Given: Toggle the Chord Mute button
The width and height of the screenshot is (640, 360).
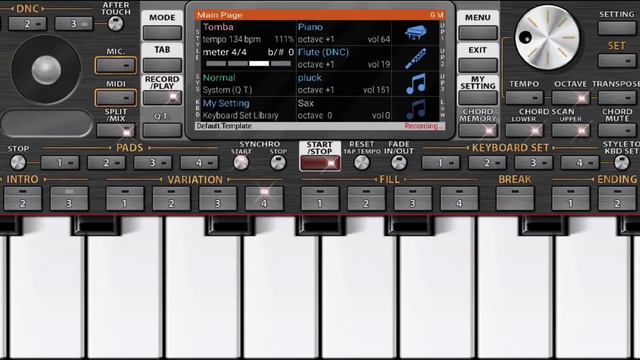Looking at the screenshot, I should (x=617, y=130).
